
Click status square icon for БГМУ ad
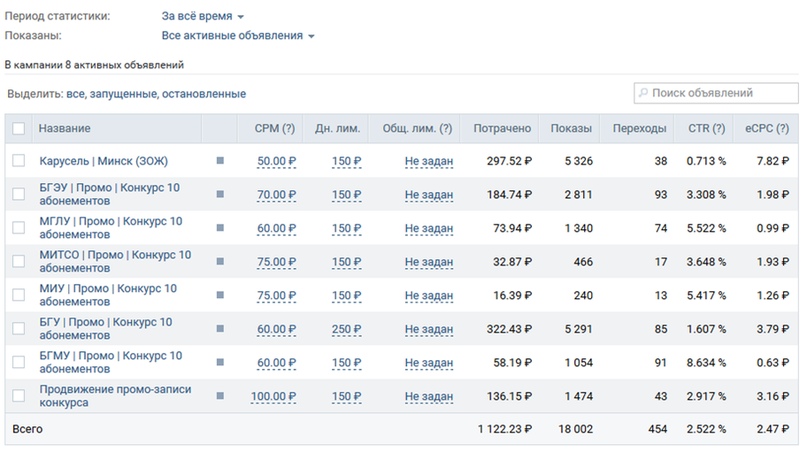tap(220, 363)
